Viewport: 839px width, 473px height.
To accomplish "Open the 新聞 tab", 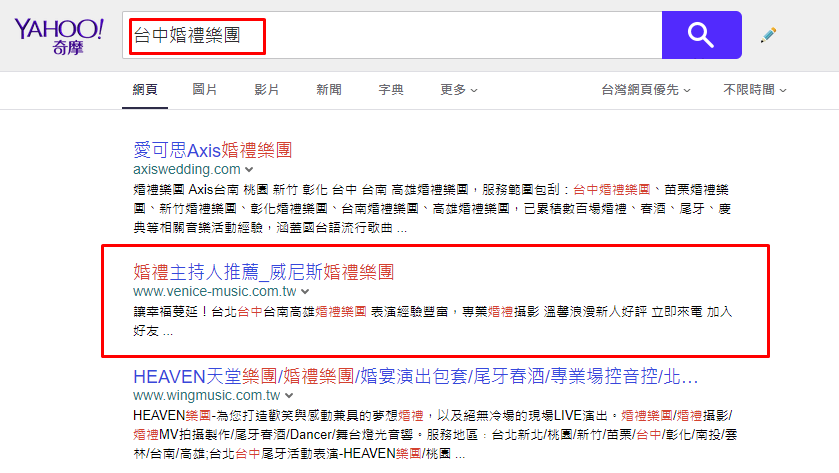I will tap(329, 89).
